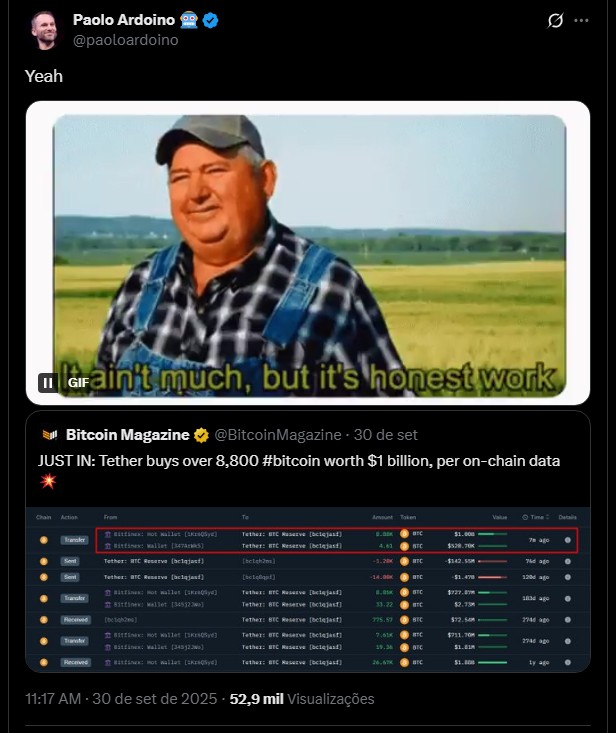Click the robot emoji next to the name
This screenshot has width=616, height=733.
pyautogui.click(x=189, y=20)
